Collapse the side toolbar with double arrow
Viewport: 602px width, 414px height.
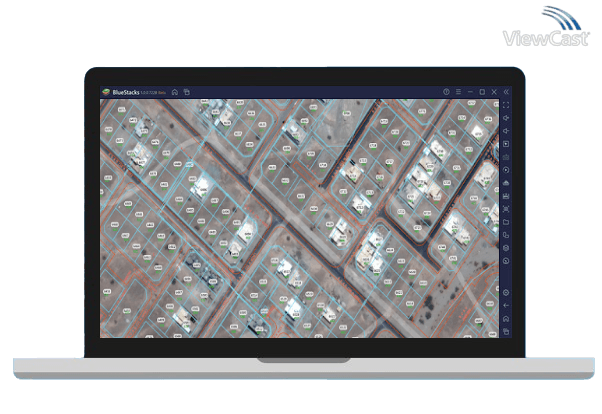tap(506, 91)
